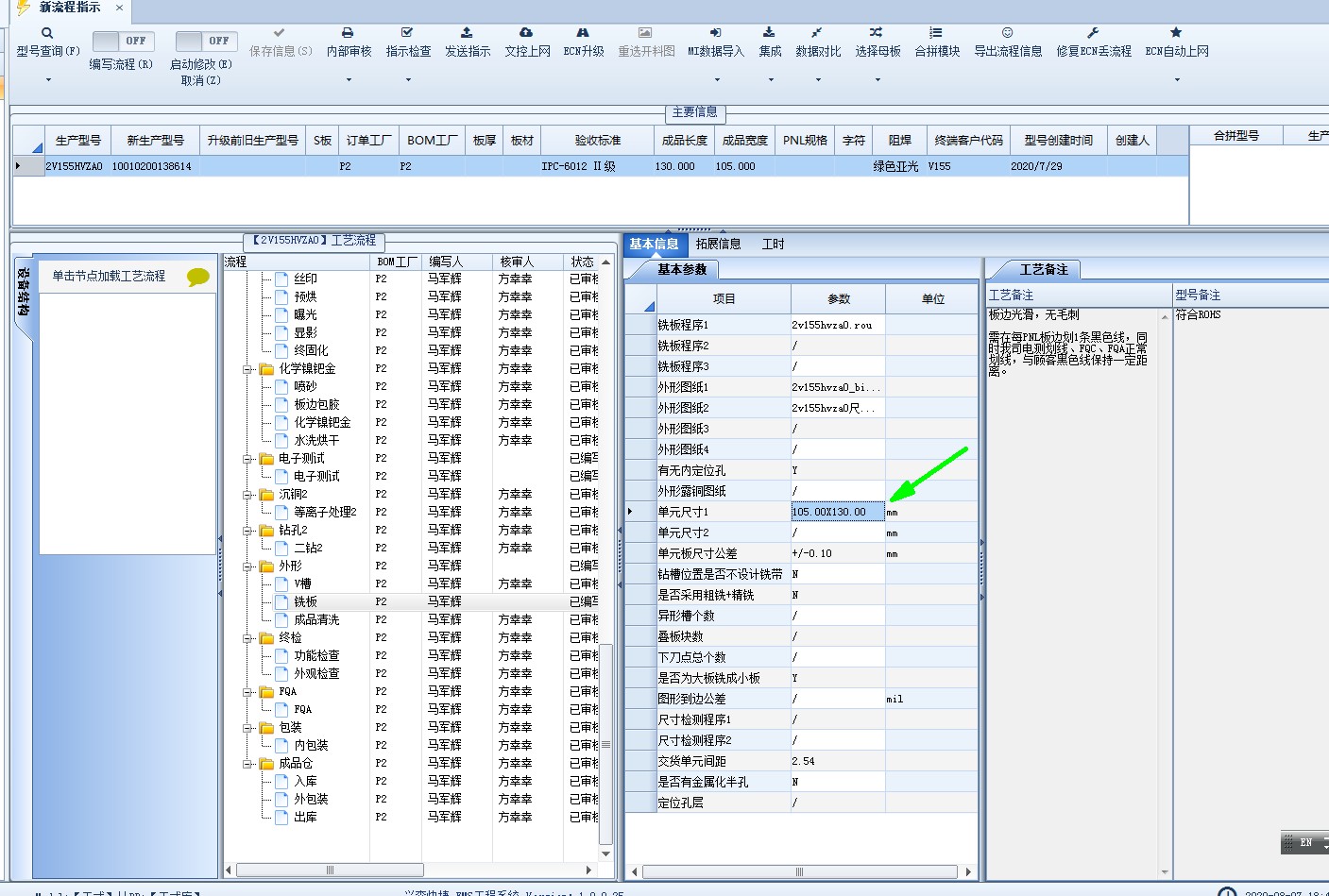Image resolution: width=1329 pixels, height=896 pixels.
Task: Click the 化学镍钯金 folder icon
Action: [x=266, y=368]
